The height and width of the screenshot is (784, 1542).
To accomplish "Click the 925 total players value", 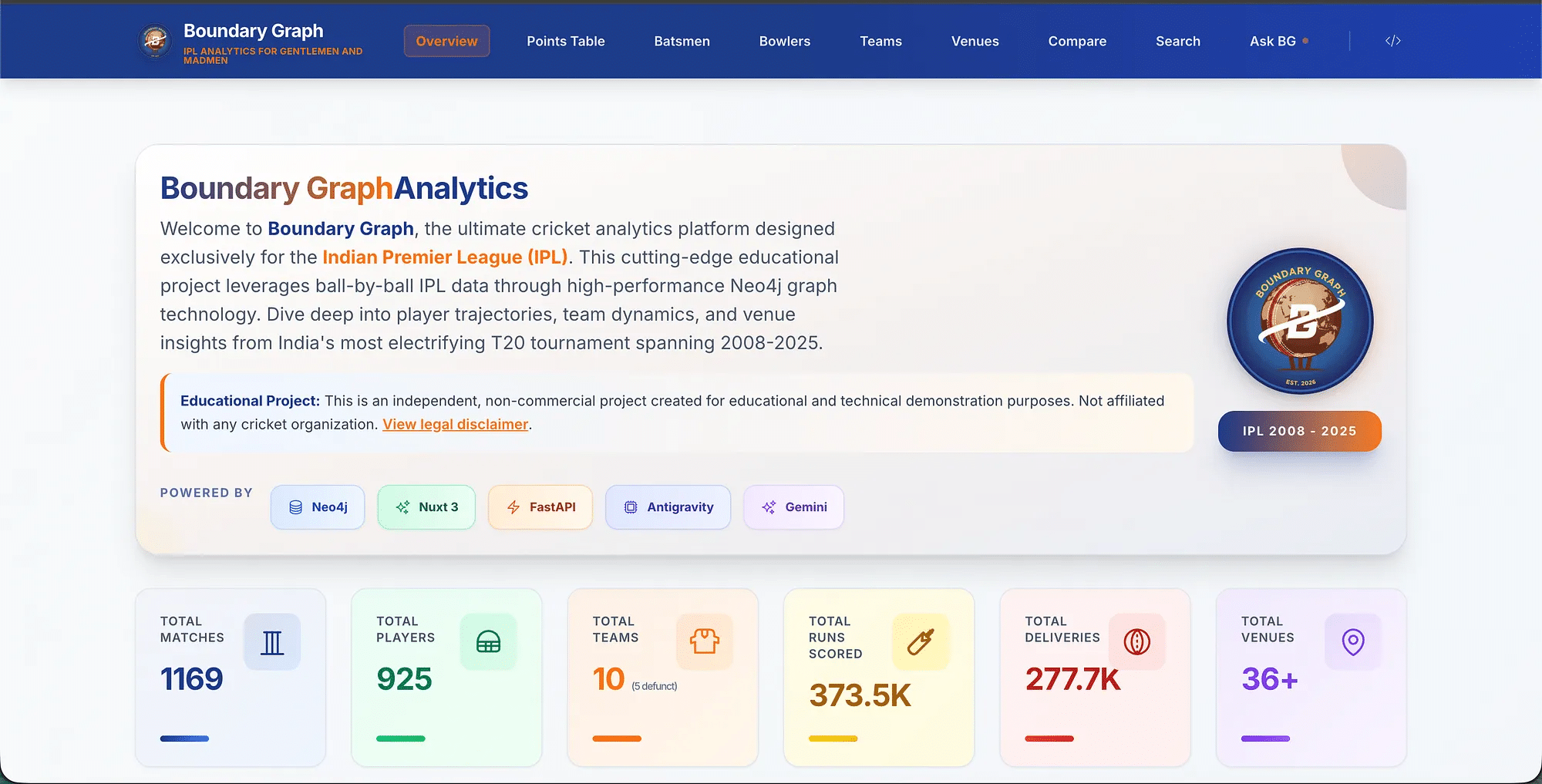I will [x=404, y=679].
